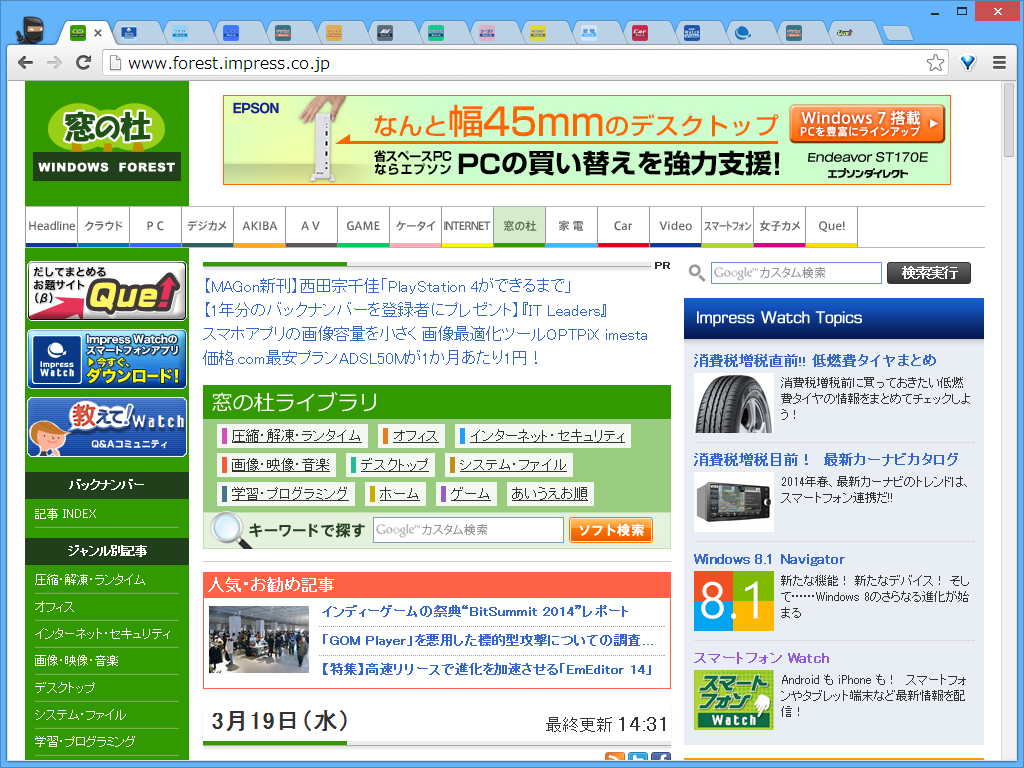Screen dimensions: 1024x768
Task: Click the magnifying-glass search icon
Action: pyautogui.click(x=696, y=272)
